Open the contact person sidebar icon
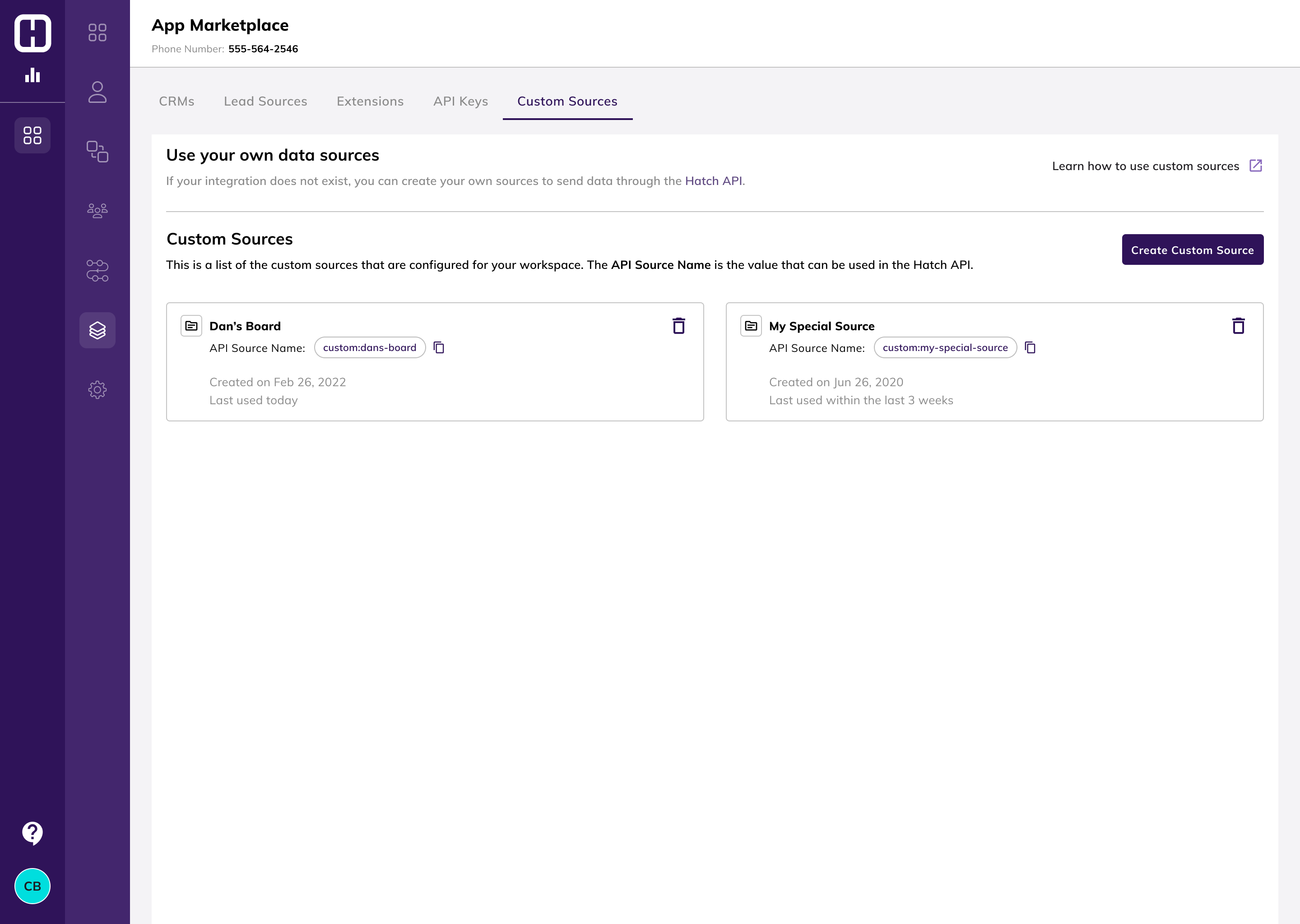1300x924 pixels. [97, 92]
